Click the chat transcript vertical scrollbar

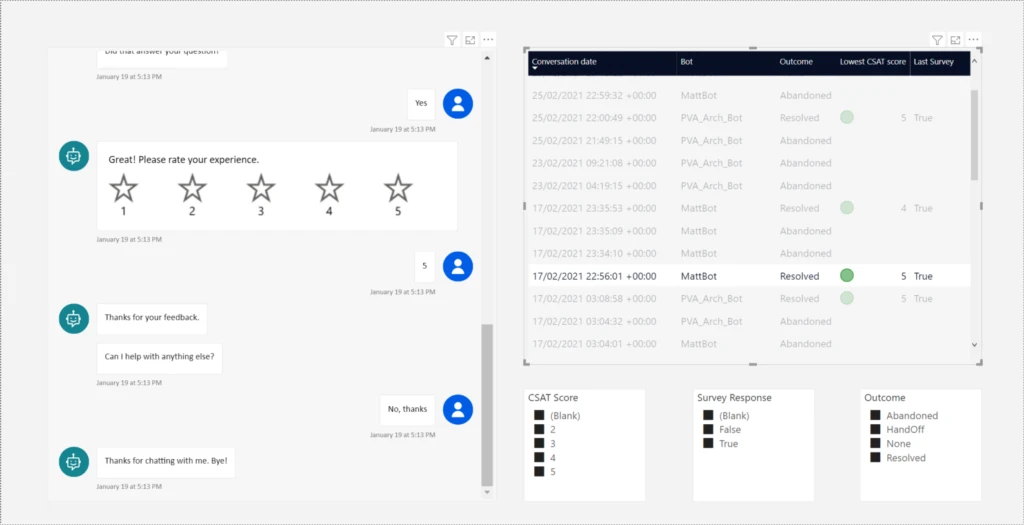click(487, 400)
